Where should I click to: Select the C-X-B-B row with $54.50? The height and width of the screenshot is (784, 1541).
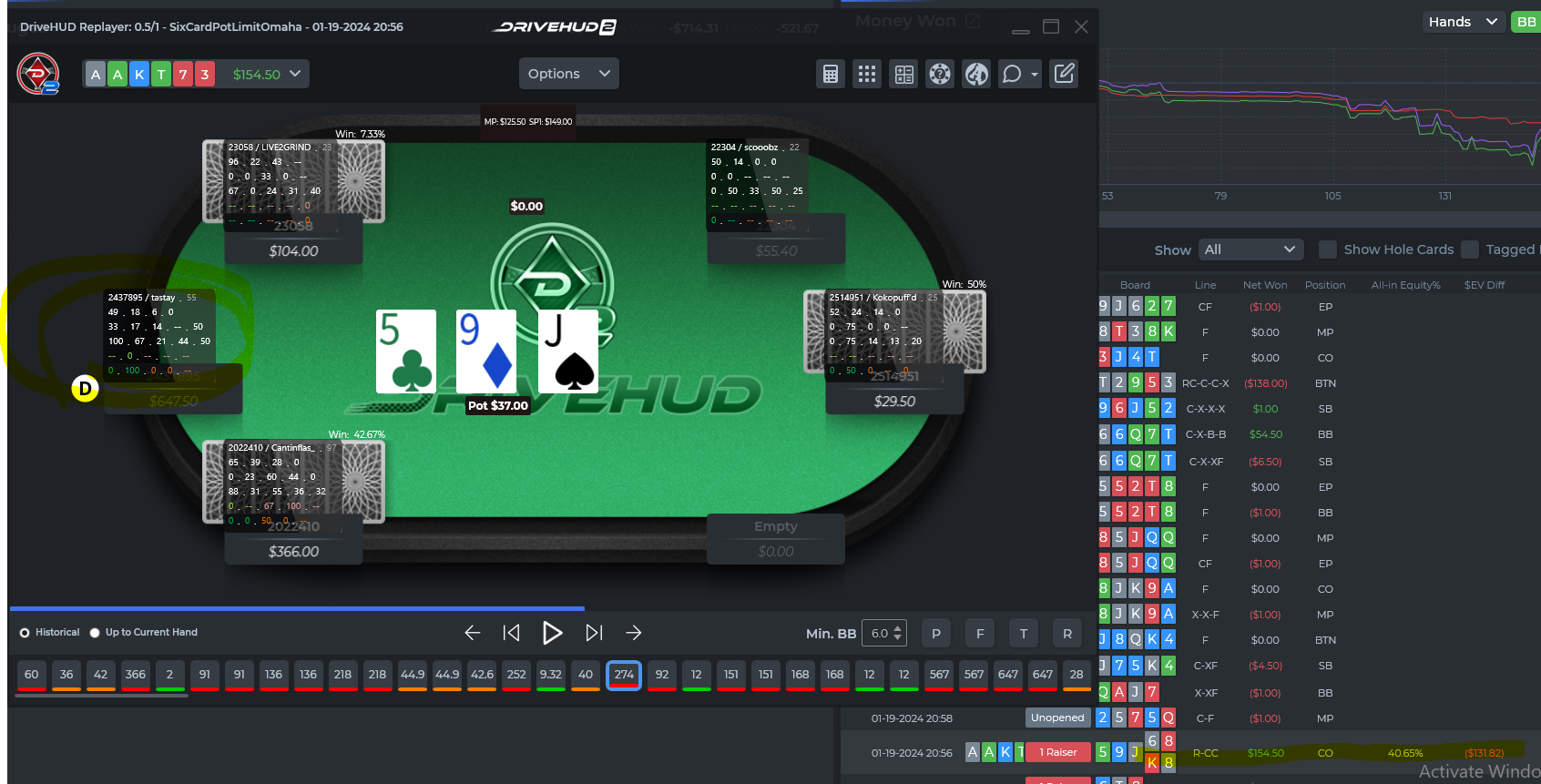[x=1319, y=434]
